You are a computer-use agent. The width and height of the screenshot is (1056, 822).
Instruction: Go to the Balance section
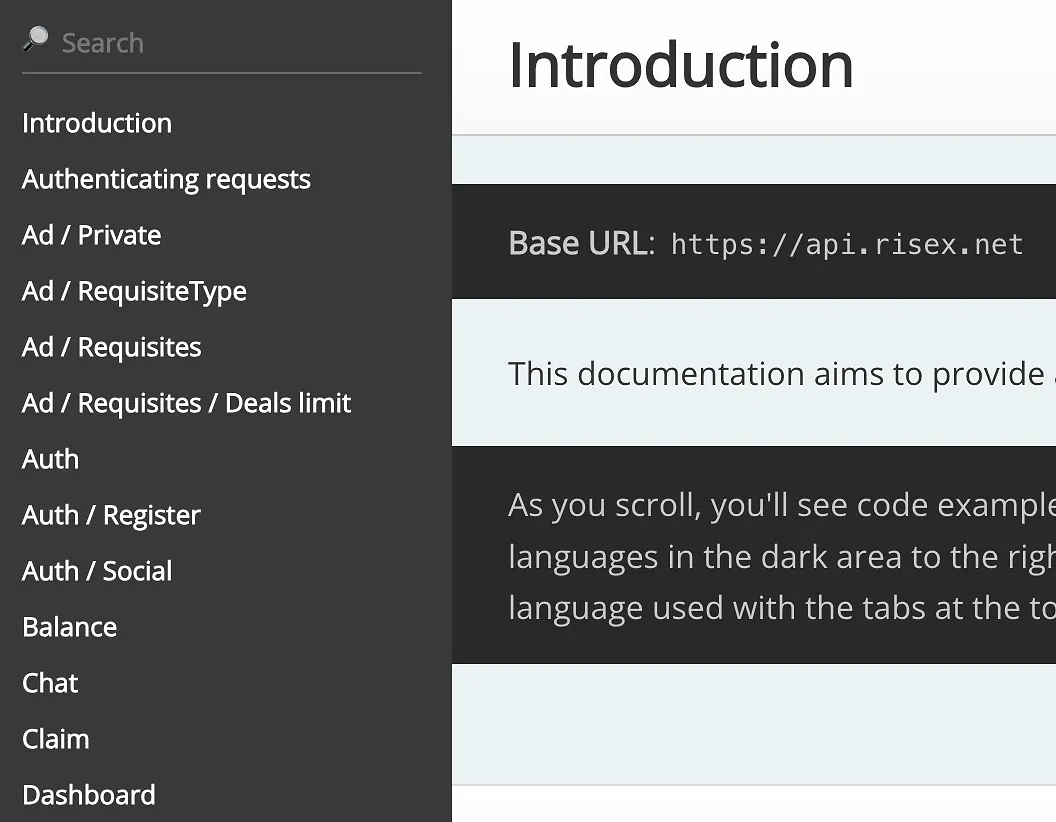69,627
